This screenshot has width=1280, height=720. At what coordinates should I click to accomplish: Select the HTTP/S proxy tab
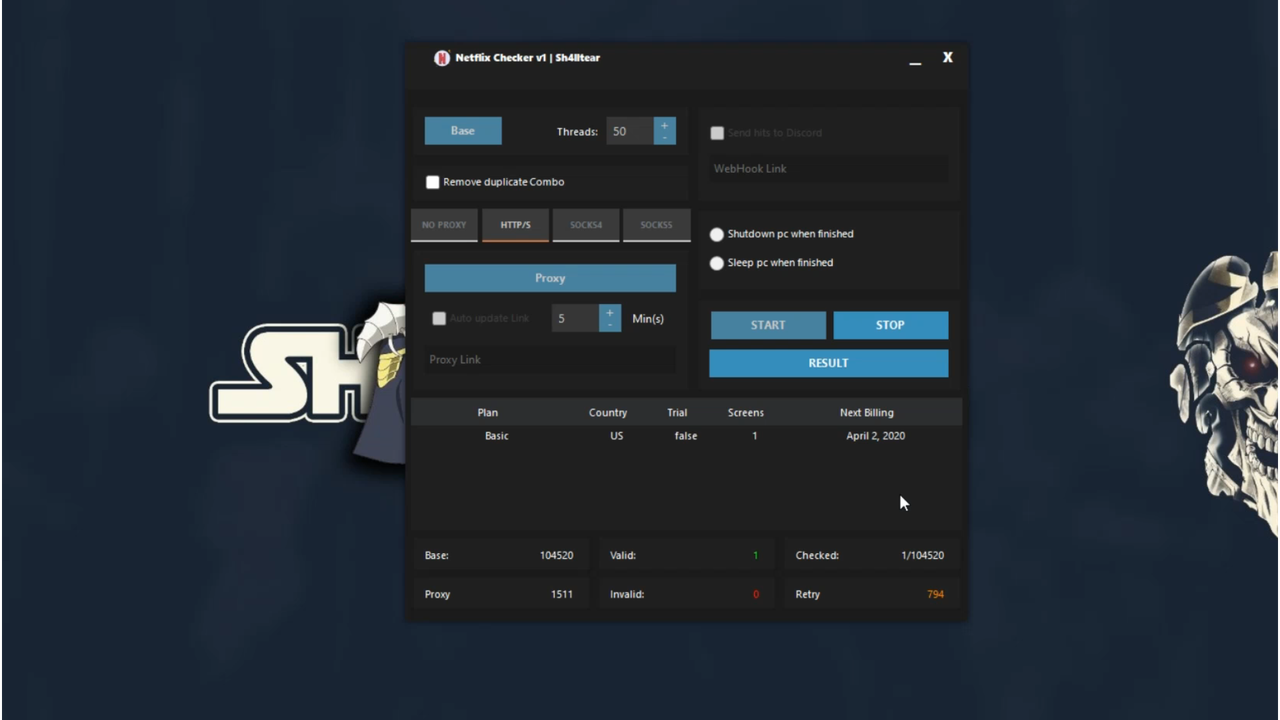516,225
